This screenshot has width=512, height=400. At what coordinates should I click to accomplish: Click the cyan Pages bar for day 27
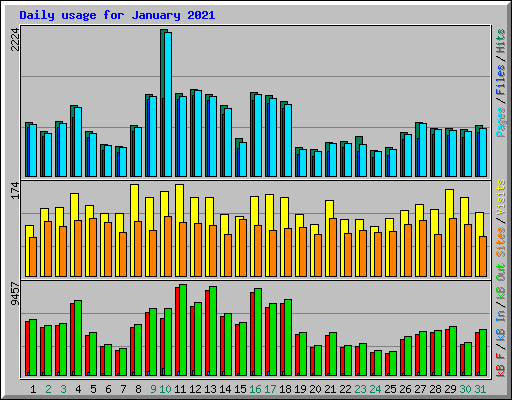pos(423,150)
